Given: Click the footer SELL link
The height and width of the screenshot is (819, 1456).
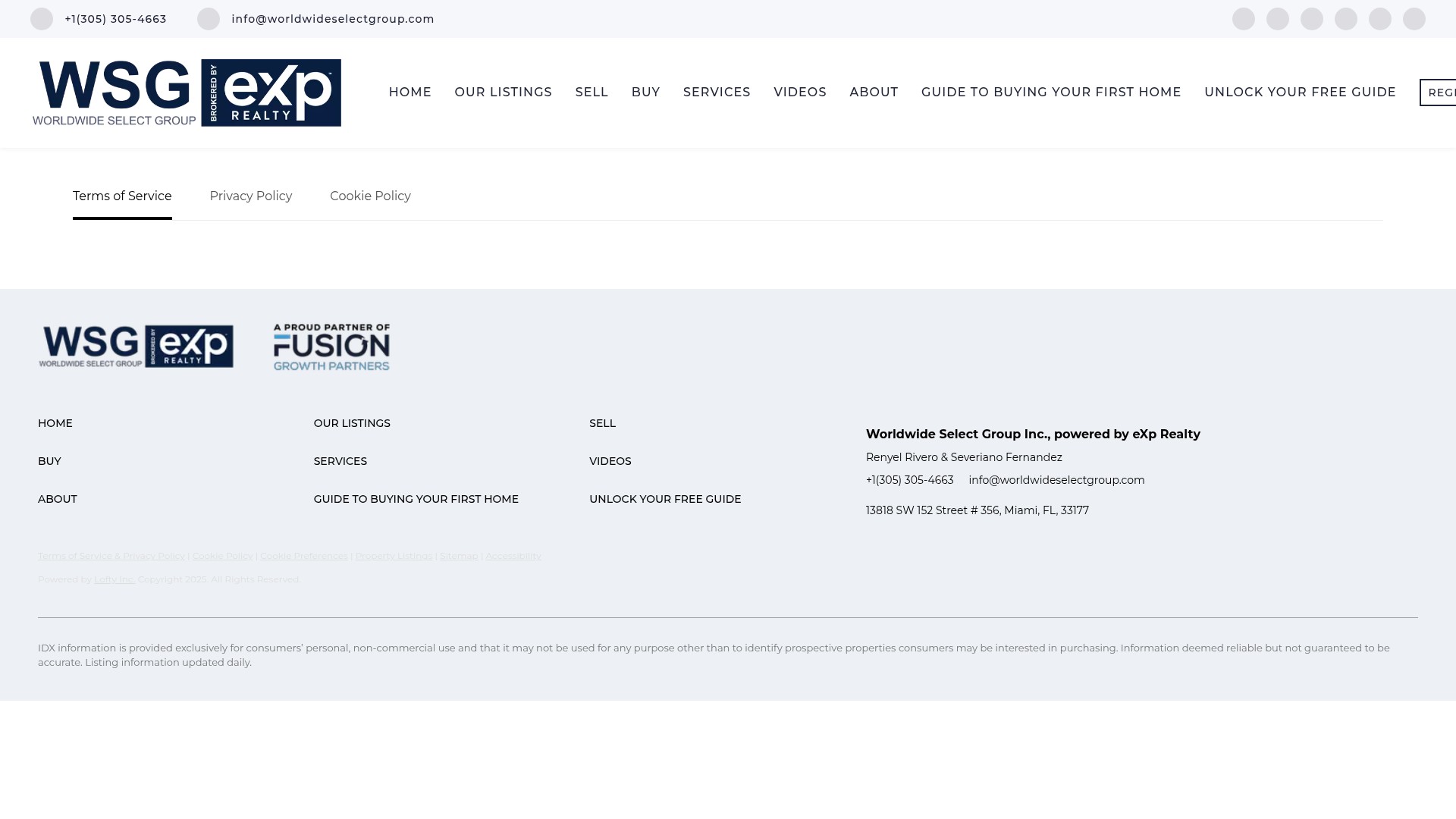Looking at the screenshot, I should coord(603,423).
